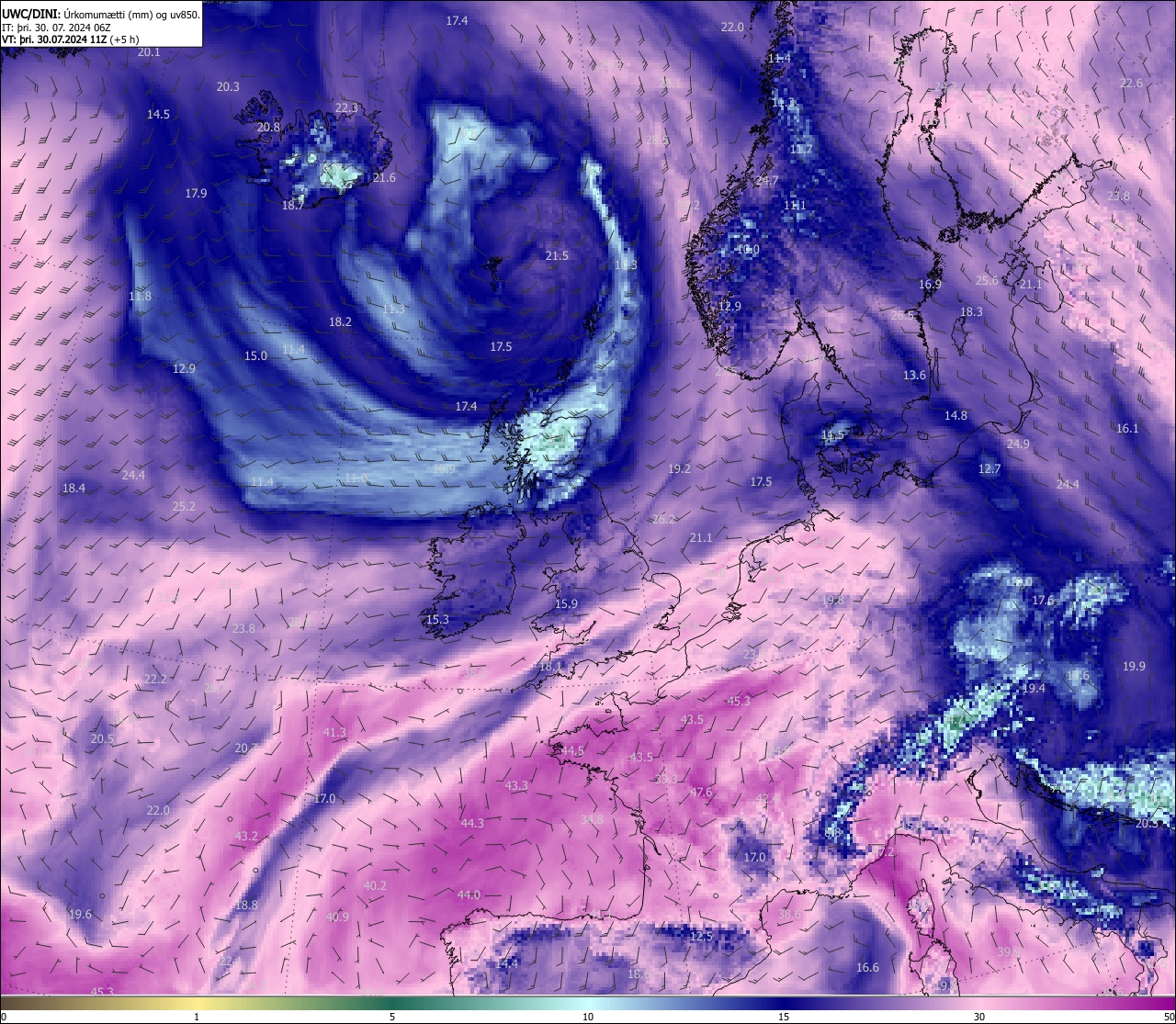This screenshot has height=1024, width=1176.
Task: Click the 12.5 value over Spain
Action: [701, 936]
